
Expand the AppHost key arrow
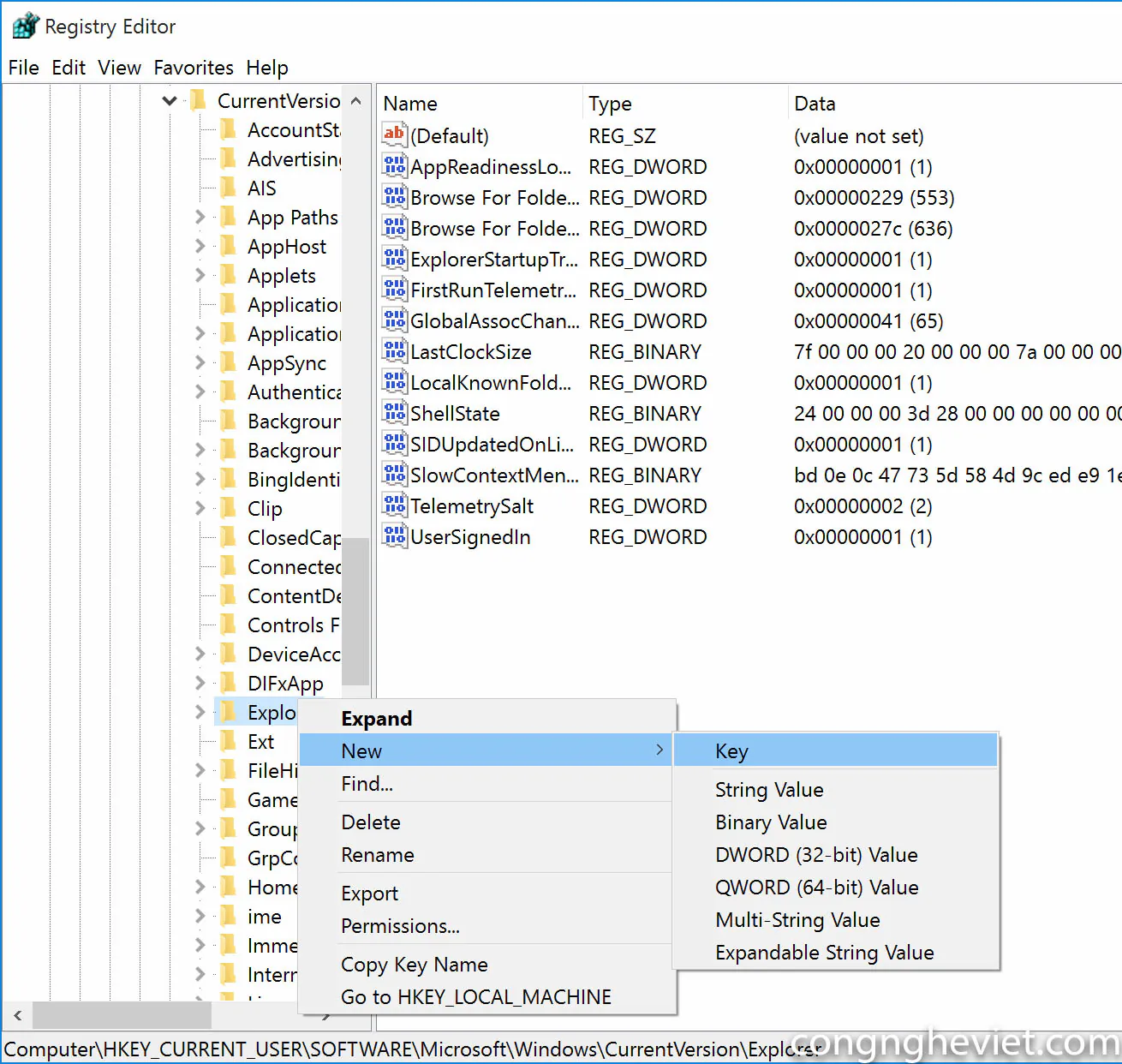click(200, 246)
